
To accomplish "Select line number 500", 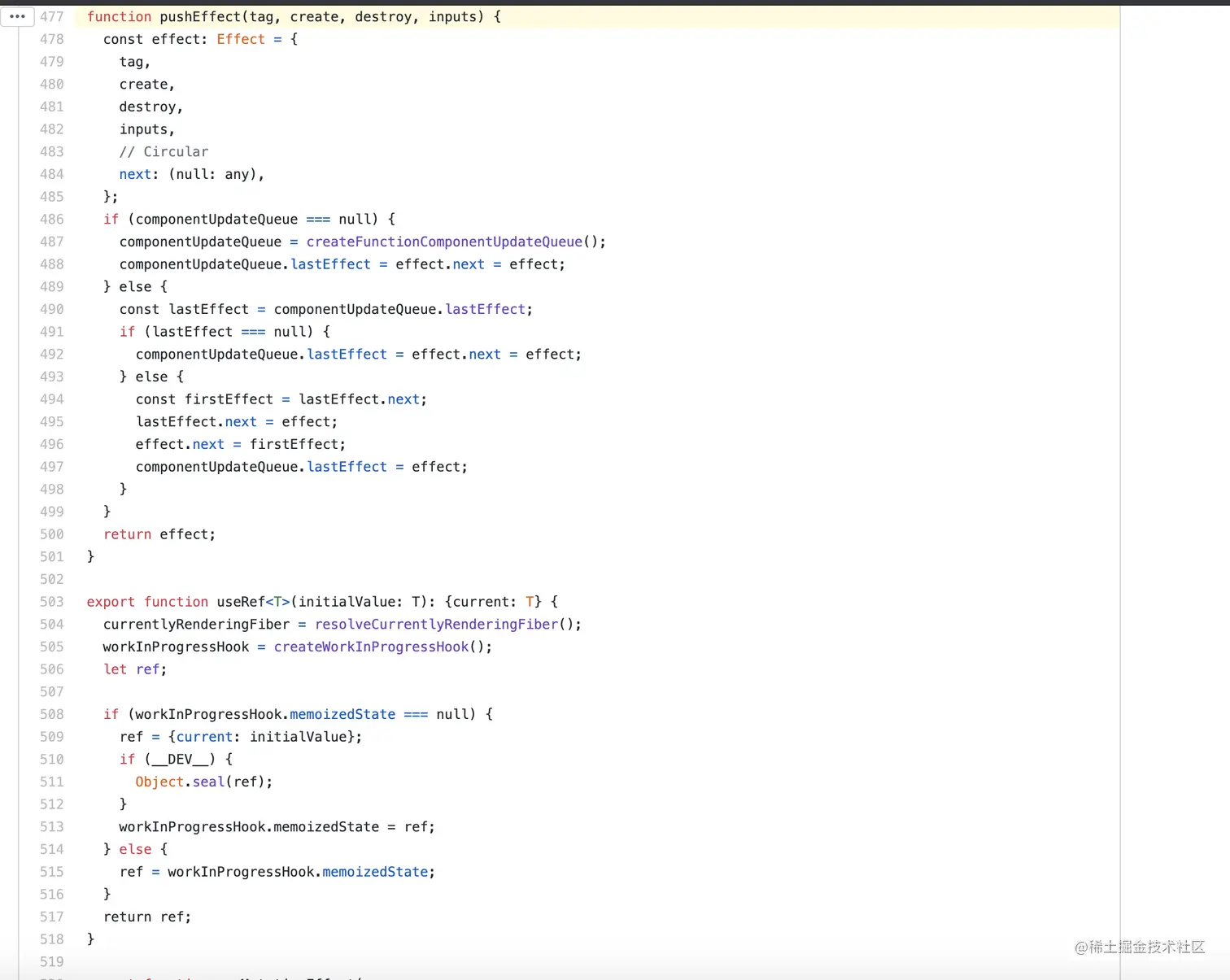I will pyautogui.click(x=51, y=534).
